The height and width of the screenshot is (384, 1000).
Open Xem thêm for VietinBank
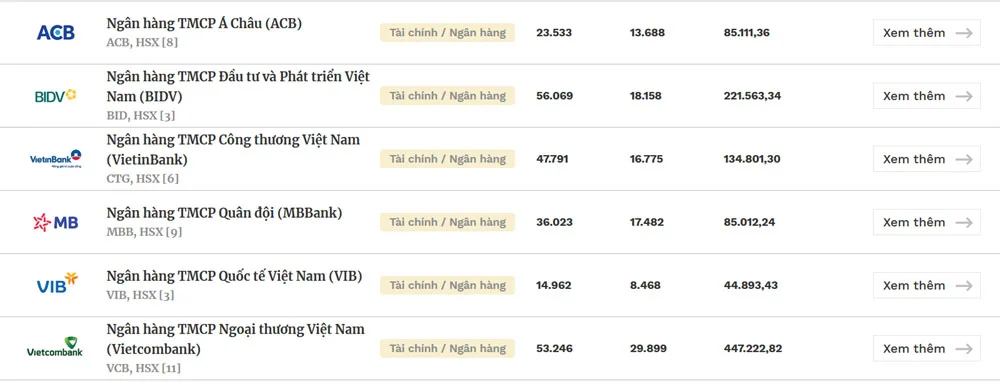click(x=926, y=159)
